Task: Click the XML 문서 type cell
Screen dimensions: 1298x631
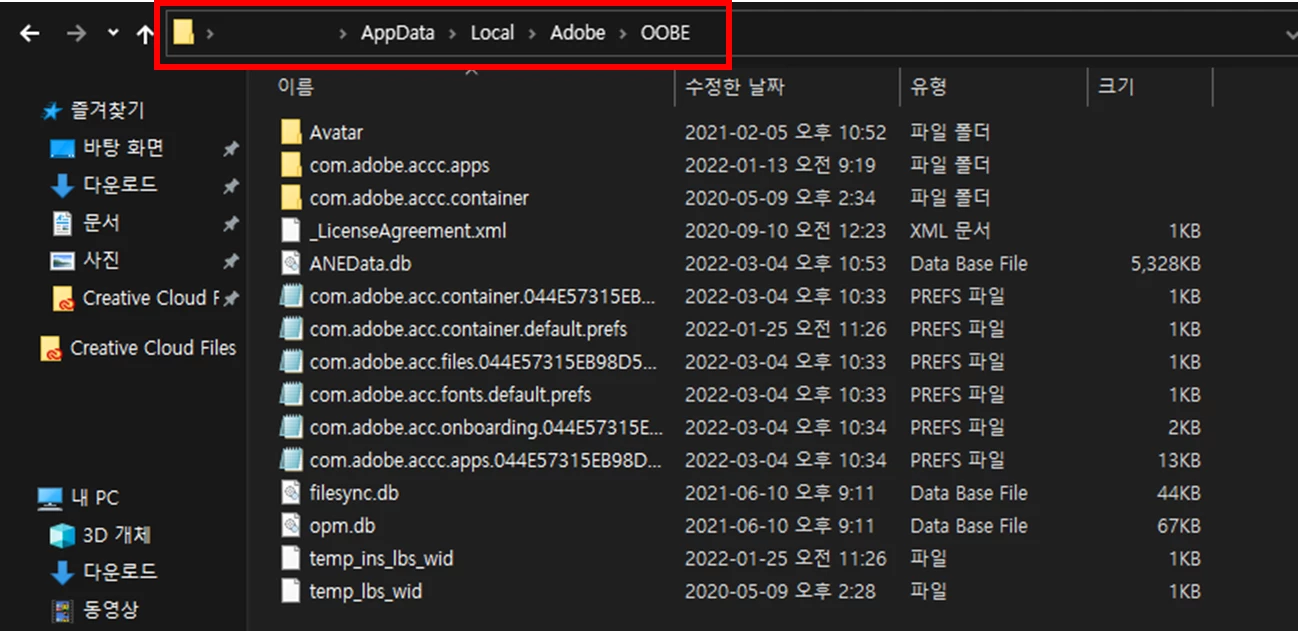Action: point(950,231)
